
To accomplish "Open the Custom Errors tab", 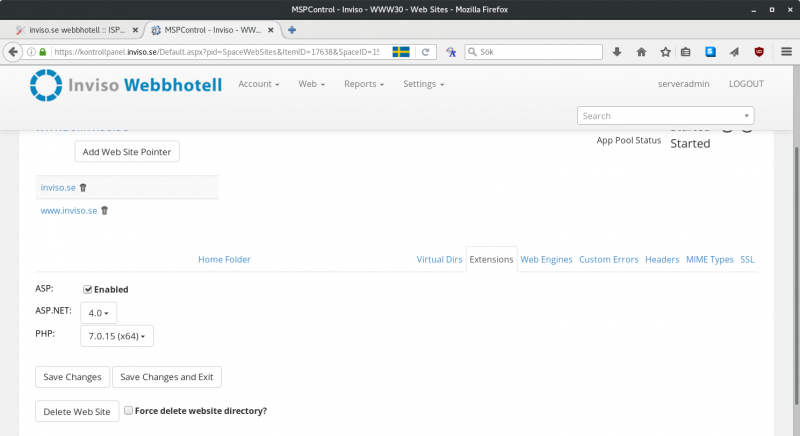I will 609,260.
